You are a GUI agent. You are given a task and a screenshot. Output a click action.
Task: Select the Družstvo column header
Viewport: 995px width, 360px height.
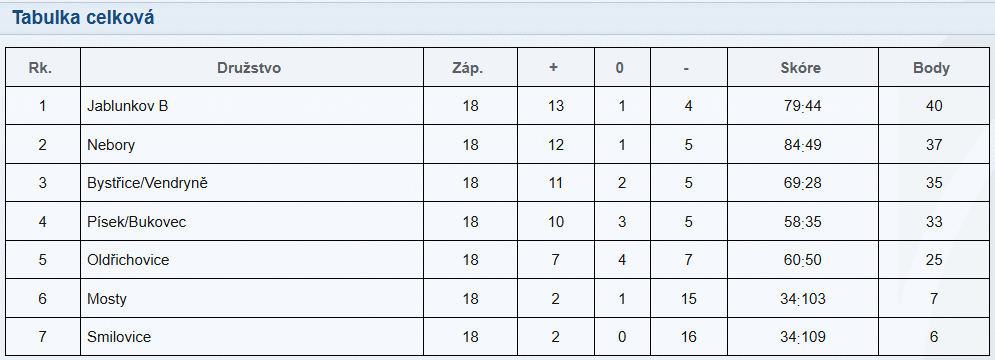pyautogui.click(x=249, y=68)
